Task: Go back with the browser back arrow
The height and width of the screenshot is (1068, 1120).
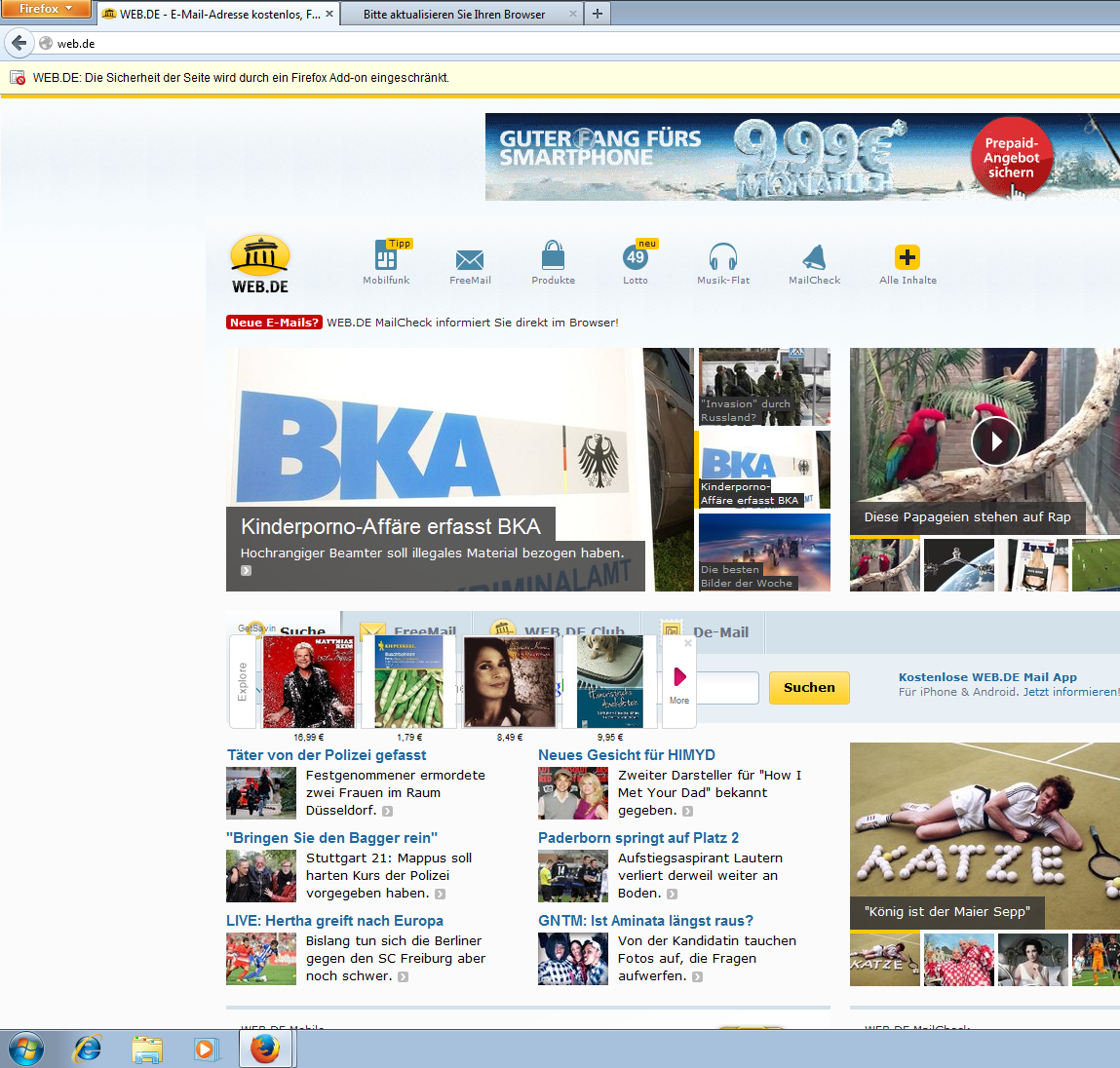Action: (19, 44)
